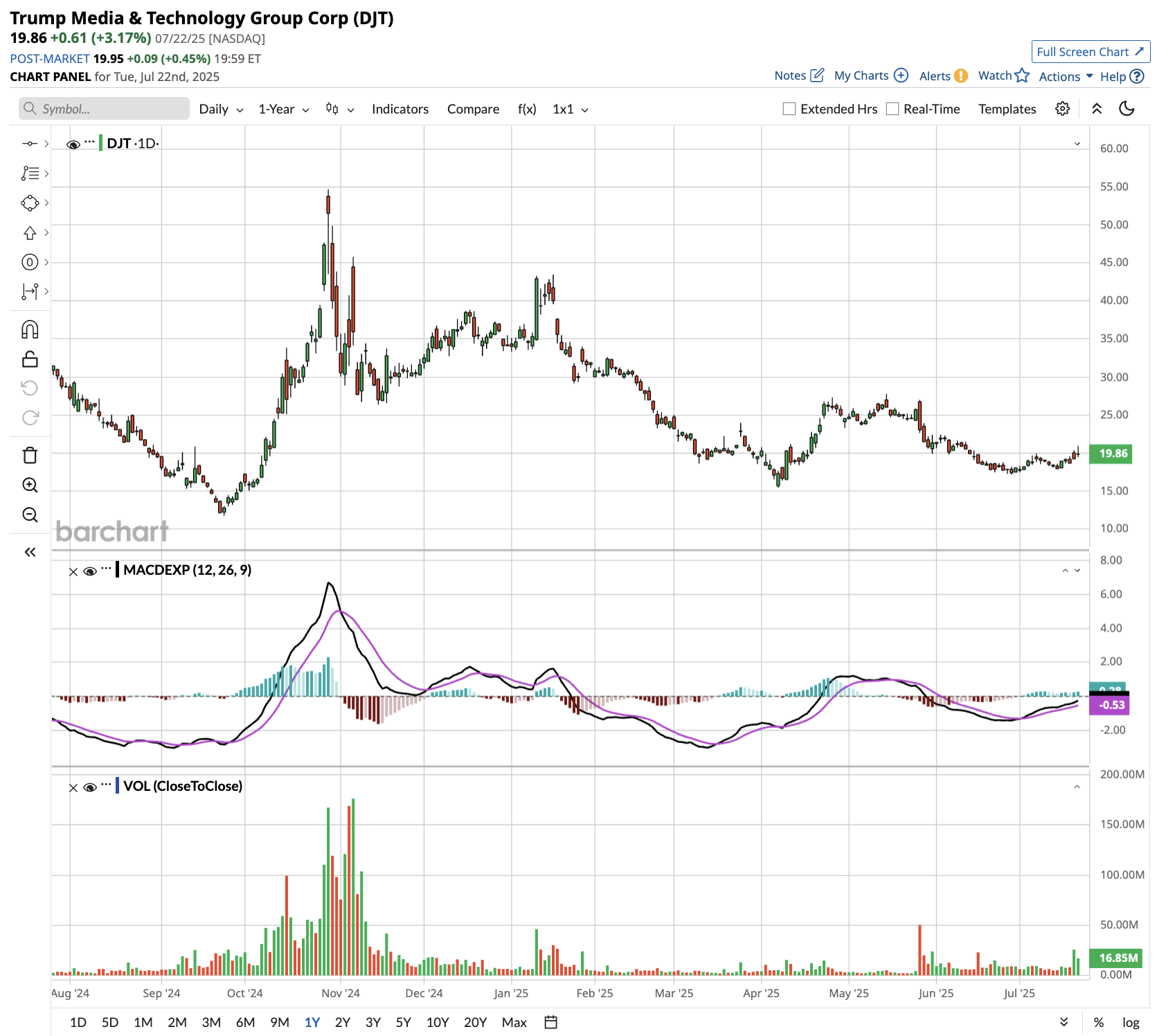Move the MACDEXP pane down

(1077, 571)
